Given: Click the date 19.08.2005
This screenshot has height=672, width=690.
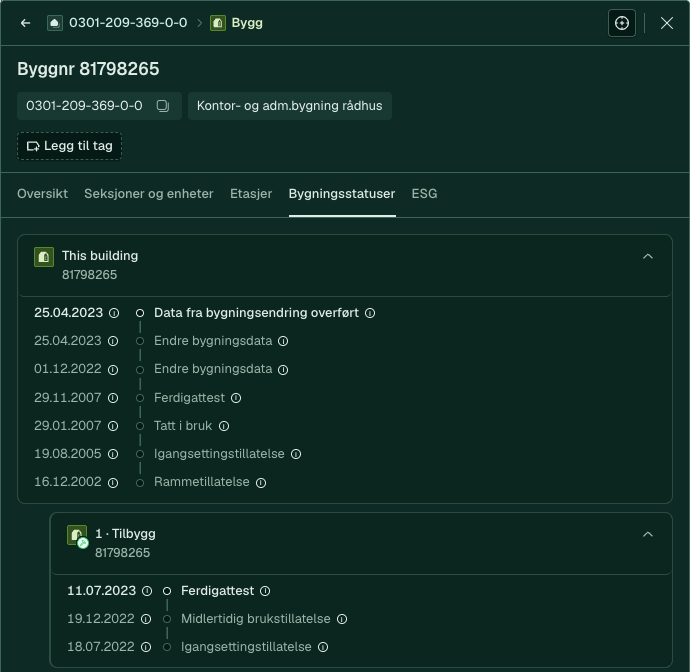Looking at the screenshot, I should [x=68, y=454].
